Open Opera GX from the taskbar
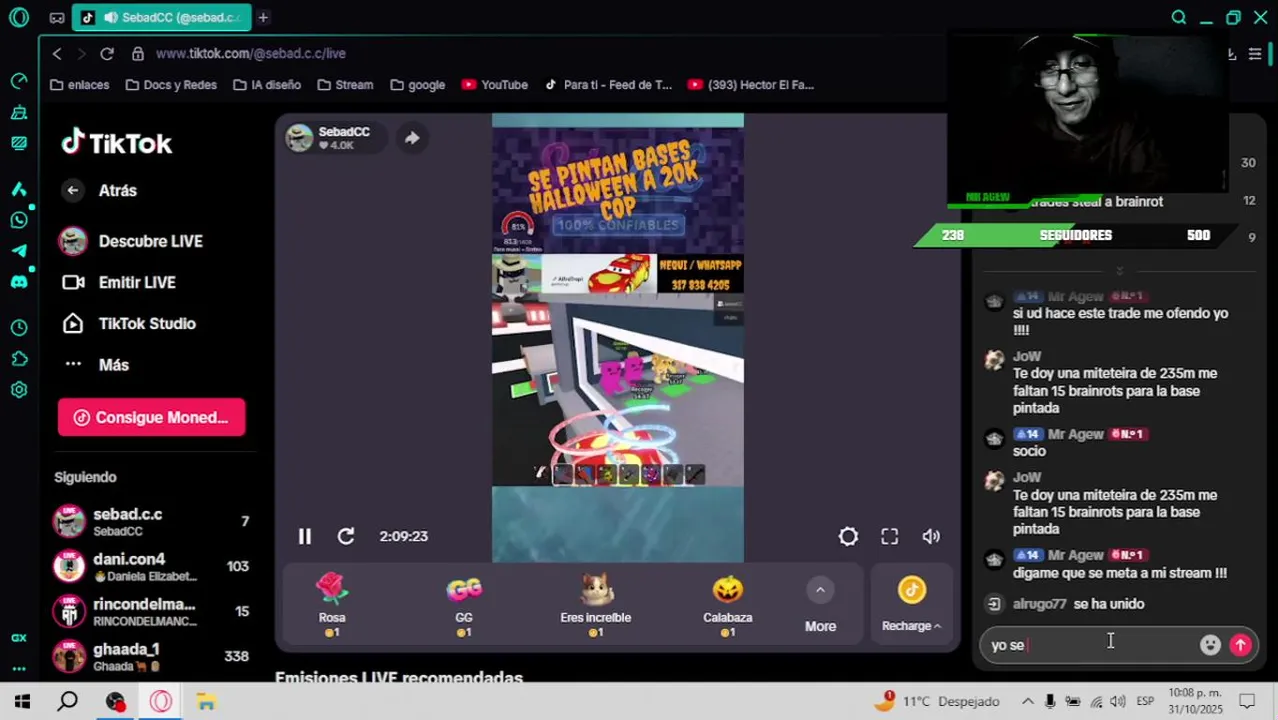 coord(161,702)
